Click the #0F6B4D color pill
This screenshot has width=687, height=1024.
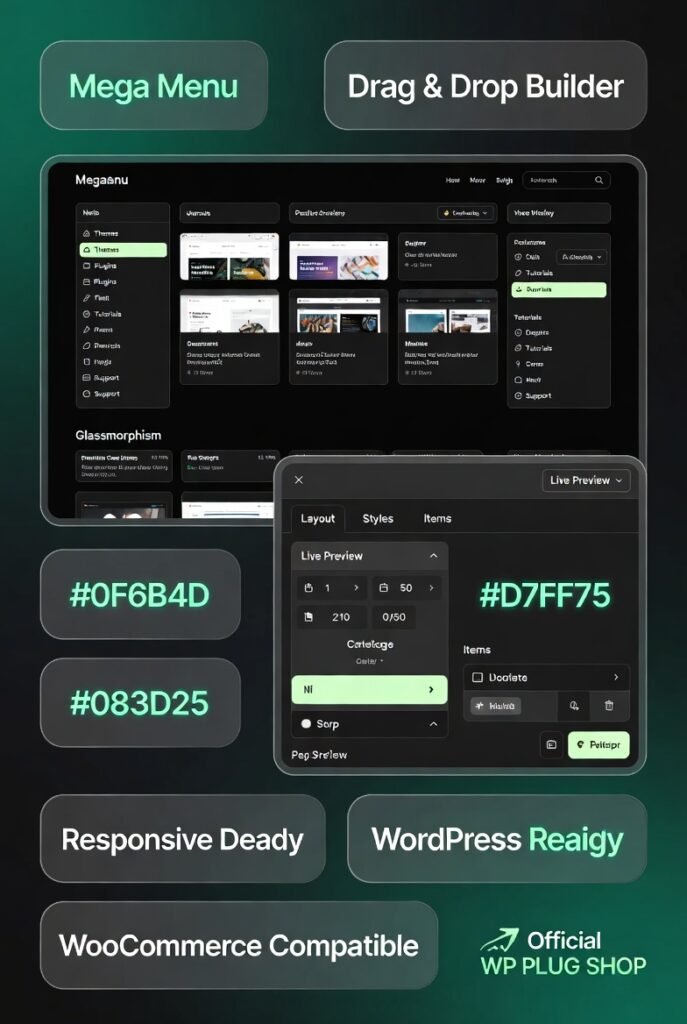click(x=140, y=594)
